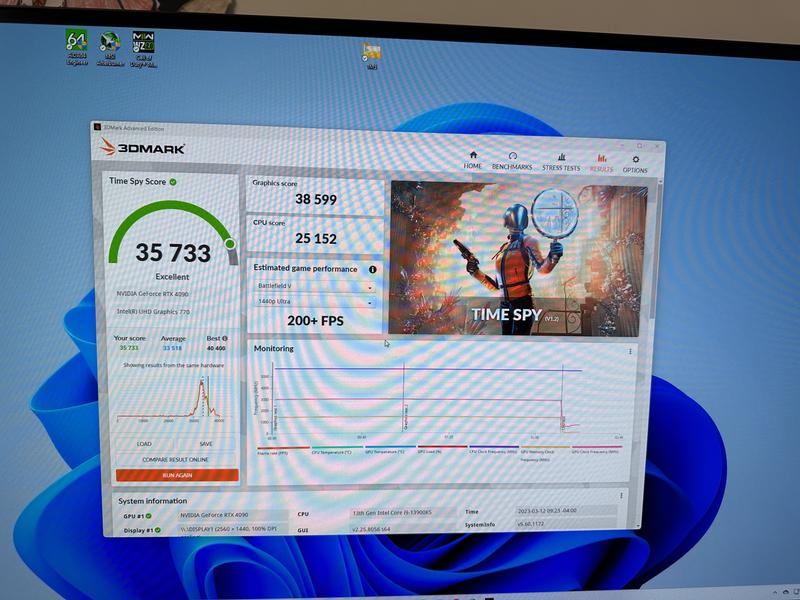Image resolution: width=800 pixels, height=600 pixels.
Task: Click the info icon next to Best score
Action: (225, 338)
